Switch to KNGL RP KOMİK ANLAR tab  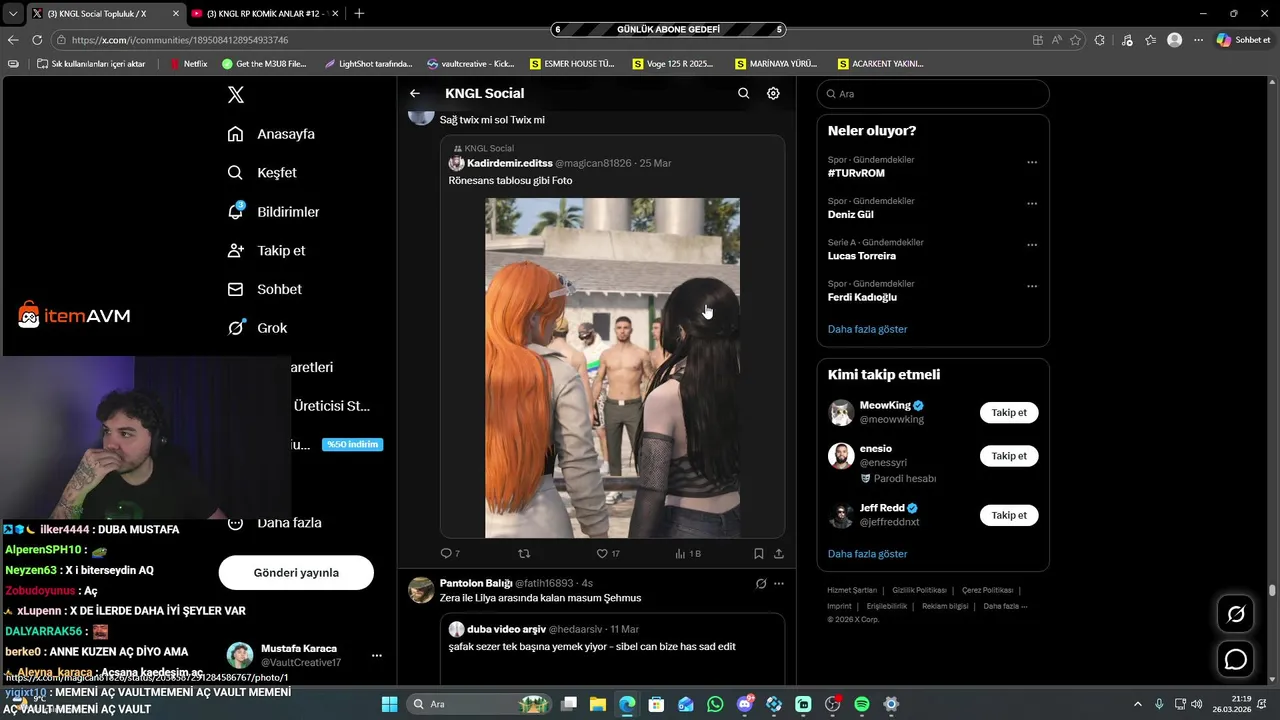(x=263, y=14)
